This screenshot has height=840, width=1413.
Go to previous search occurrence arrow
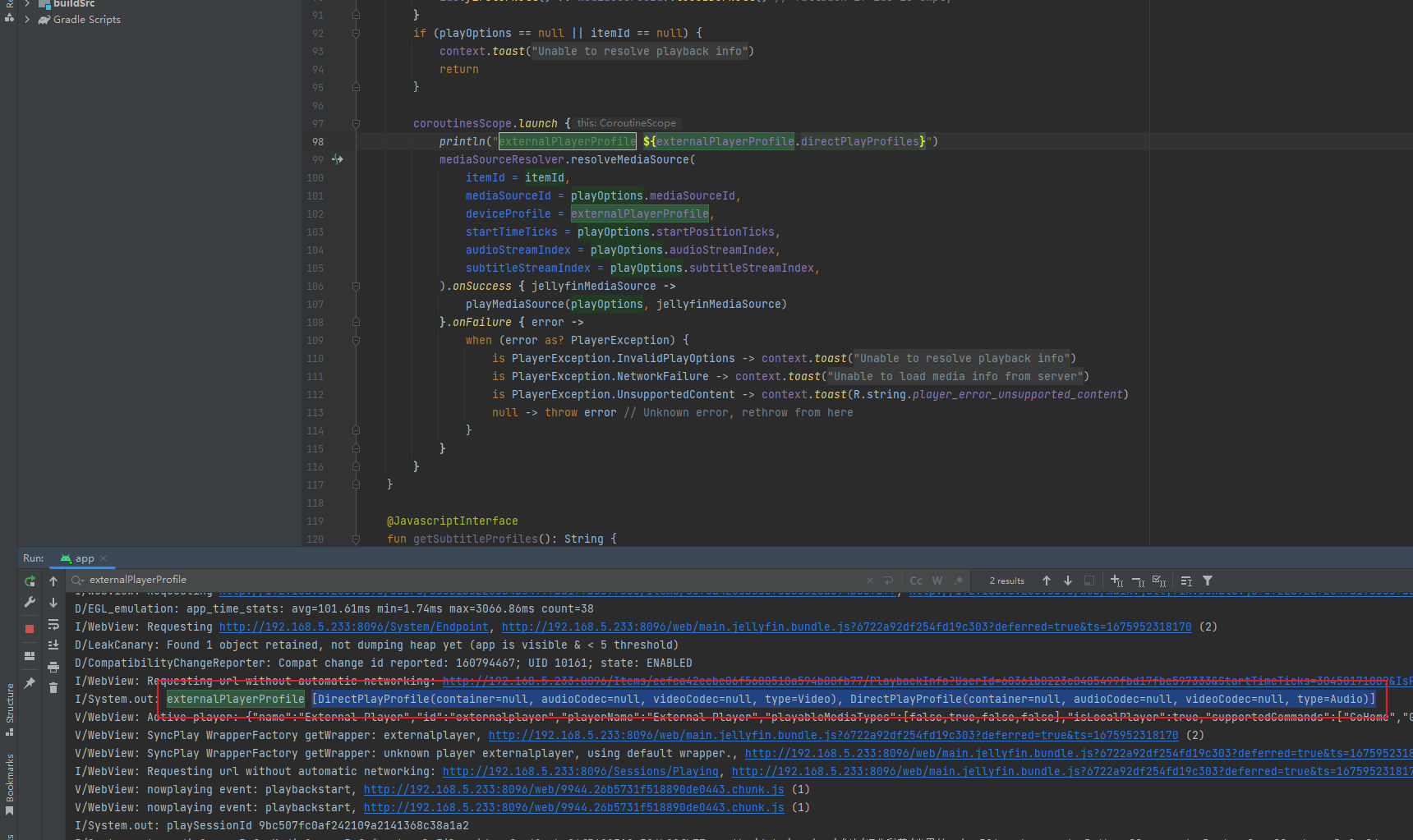click(1047, 581)
